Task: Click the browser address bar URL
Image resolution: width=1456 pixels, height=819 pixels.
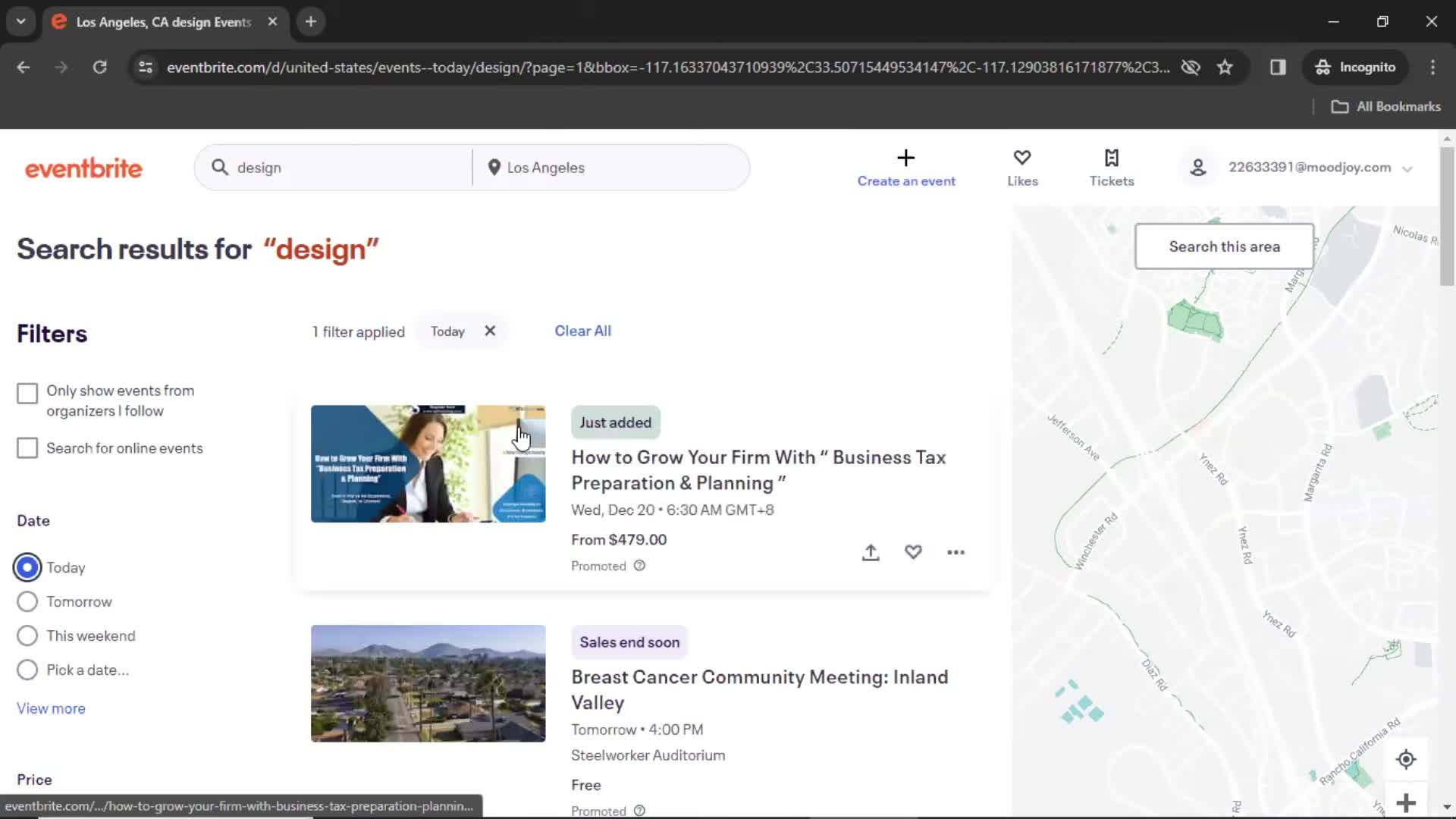Action: tap(667, 67)
